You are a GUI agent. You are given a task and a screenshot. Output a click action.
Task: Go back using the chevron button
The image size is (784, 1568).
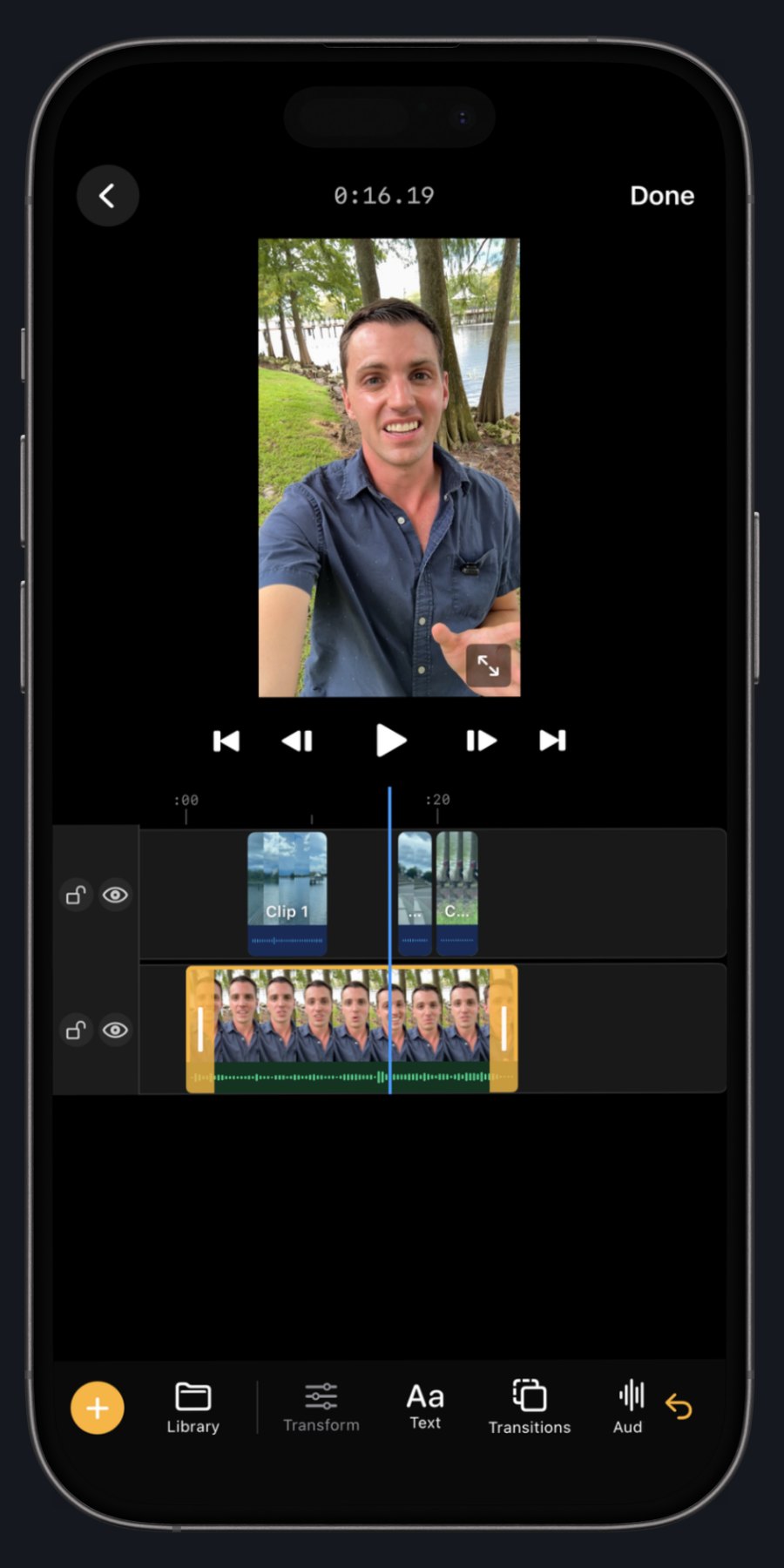[107, 196]
